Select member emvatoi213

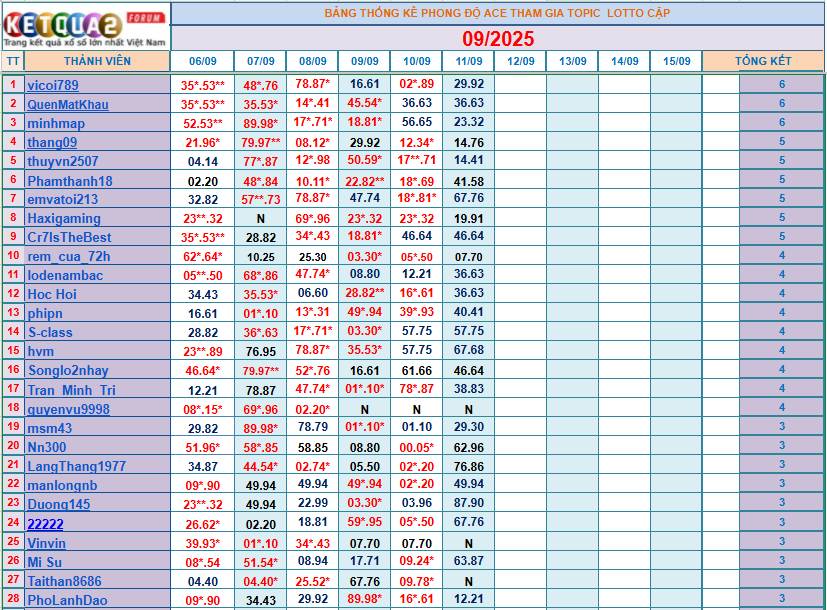(x=63, y=199)
